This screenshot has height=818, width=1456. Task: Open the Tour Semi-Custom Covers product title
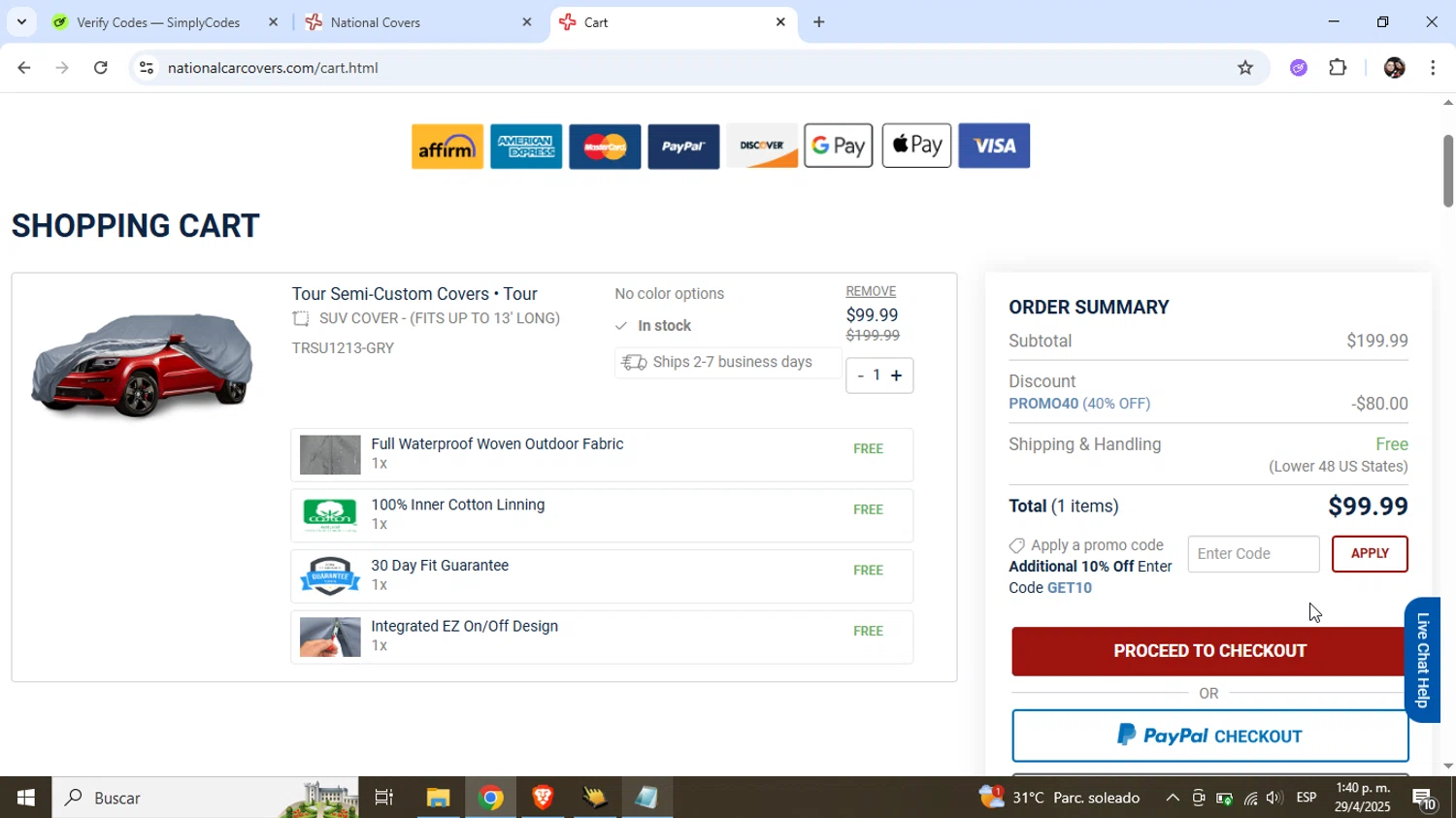(x=414, y=294)
